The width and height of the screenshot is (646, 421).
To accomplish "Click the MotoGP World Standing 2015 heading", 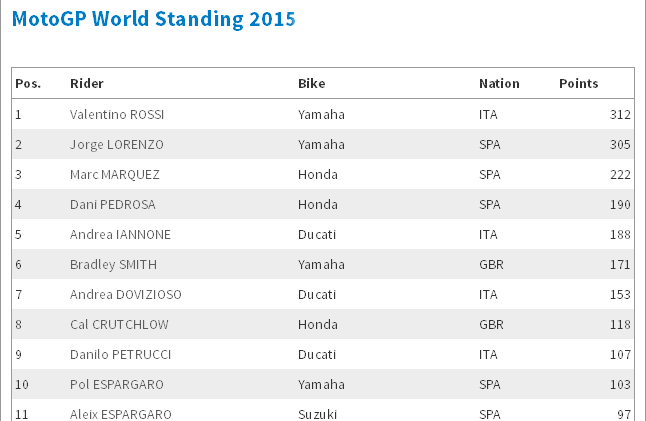I will click(x=153, y=19).
